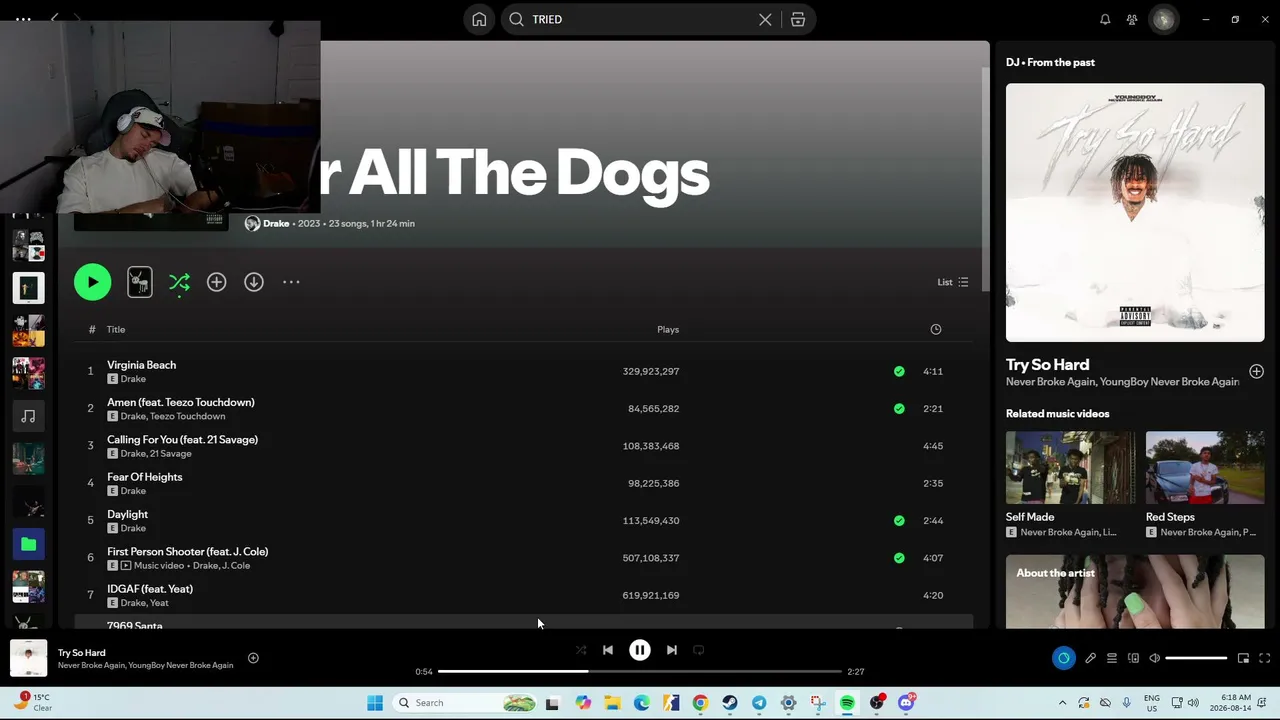This screenshot has width=1280, height=720.
Task: Toggle saved checkmark for Virginia Beach
Action: (899, 371)
